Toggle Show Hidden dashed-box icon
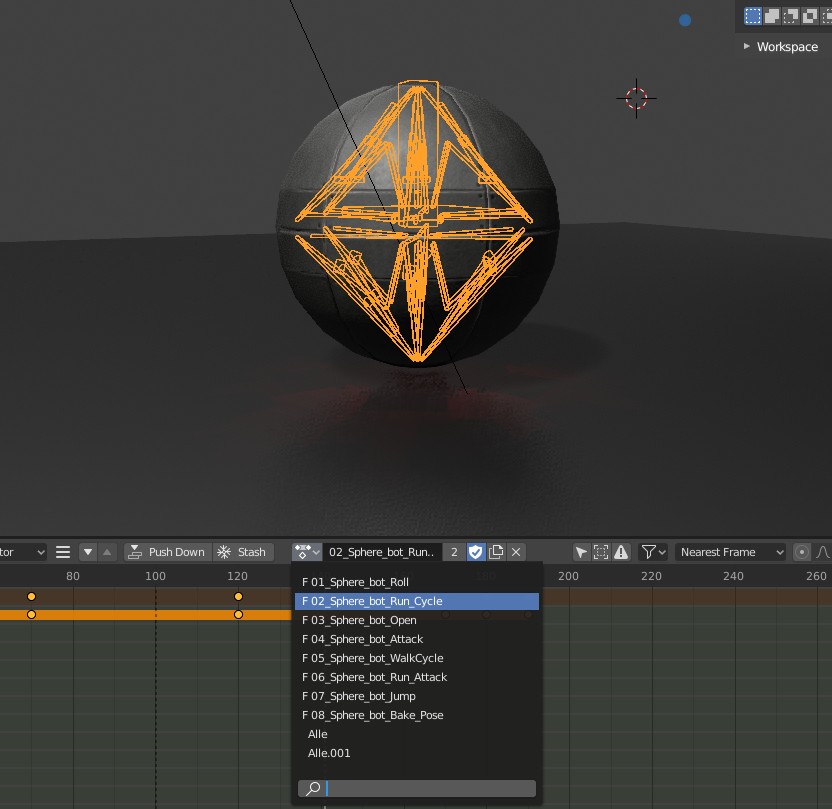 (601, 552)
